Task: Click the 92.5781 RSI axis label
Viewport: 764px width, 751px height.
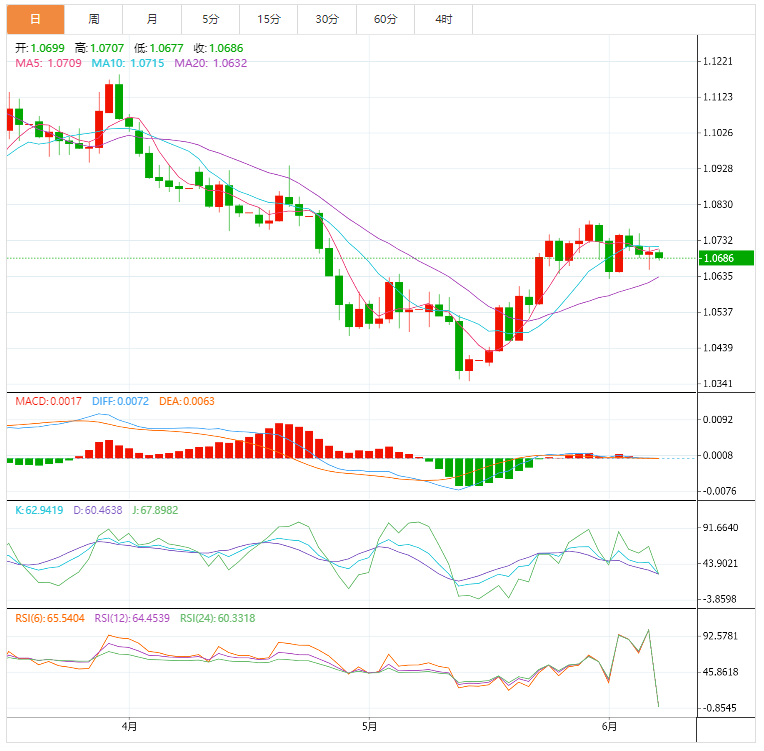Action: pos(720,636)
